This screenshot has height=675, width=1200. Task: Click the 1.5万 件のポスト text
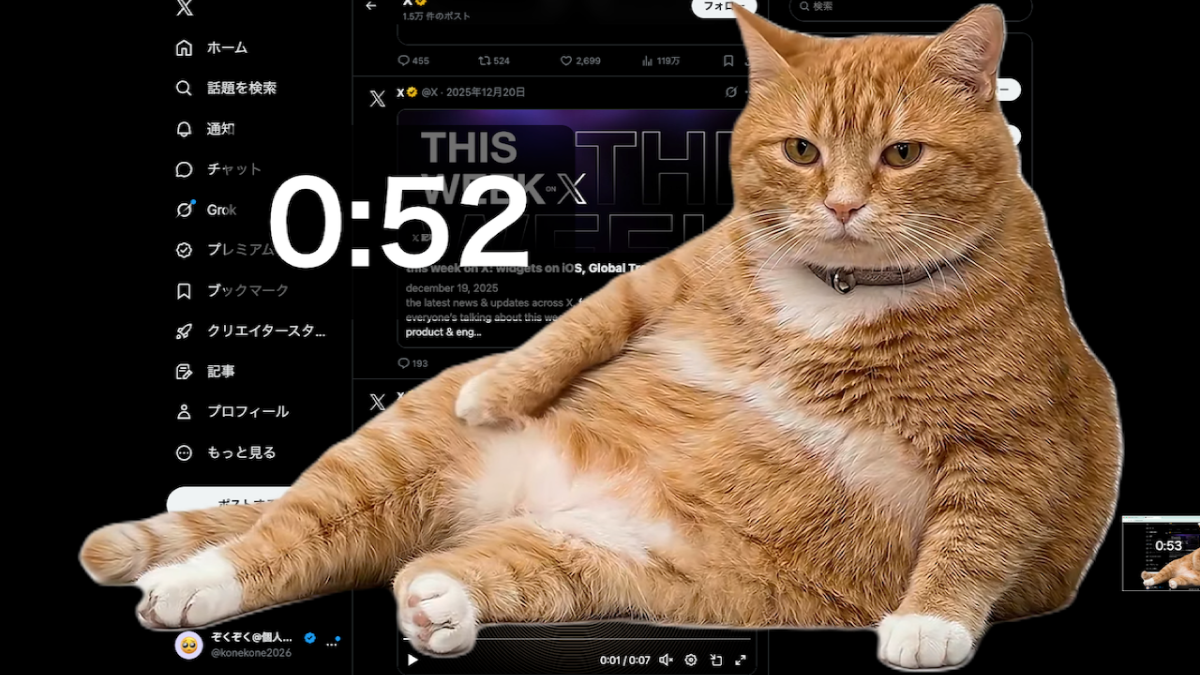pyautogui.click(x=437, y=16)
